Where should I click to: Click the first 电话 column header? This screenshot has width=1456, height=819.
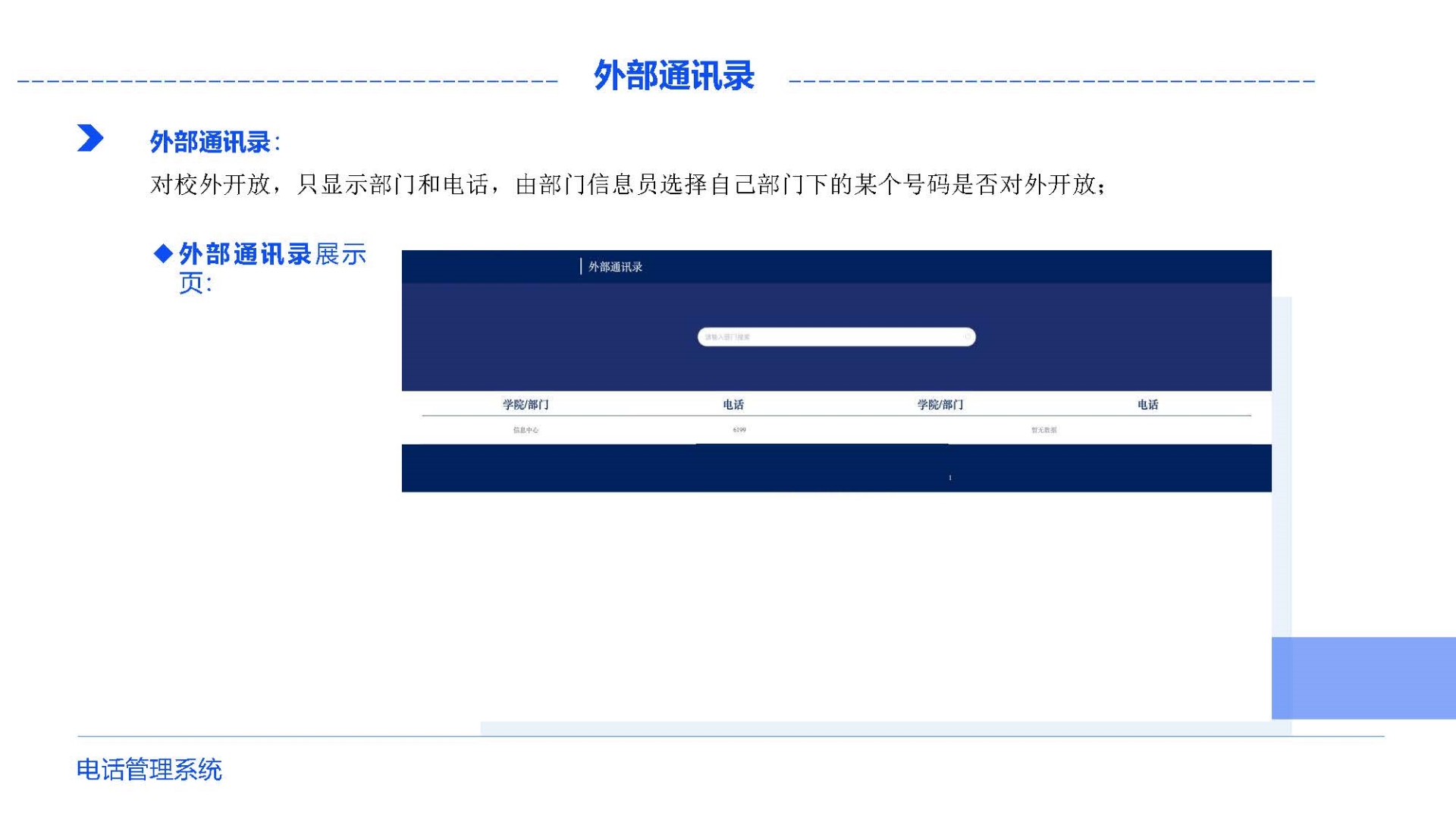coord(733,404)
